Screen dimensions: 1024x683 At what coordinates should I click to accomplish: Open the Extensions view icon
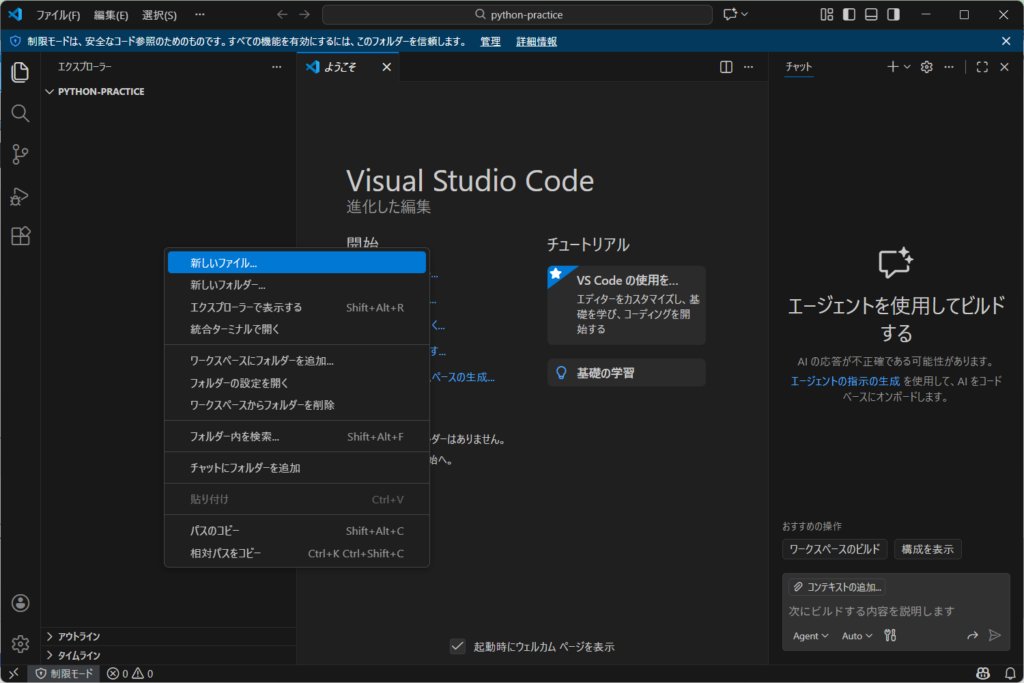(20, 236)
